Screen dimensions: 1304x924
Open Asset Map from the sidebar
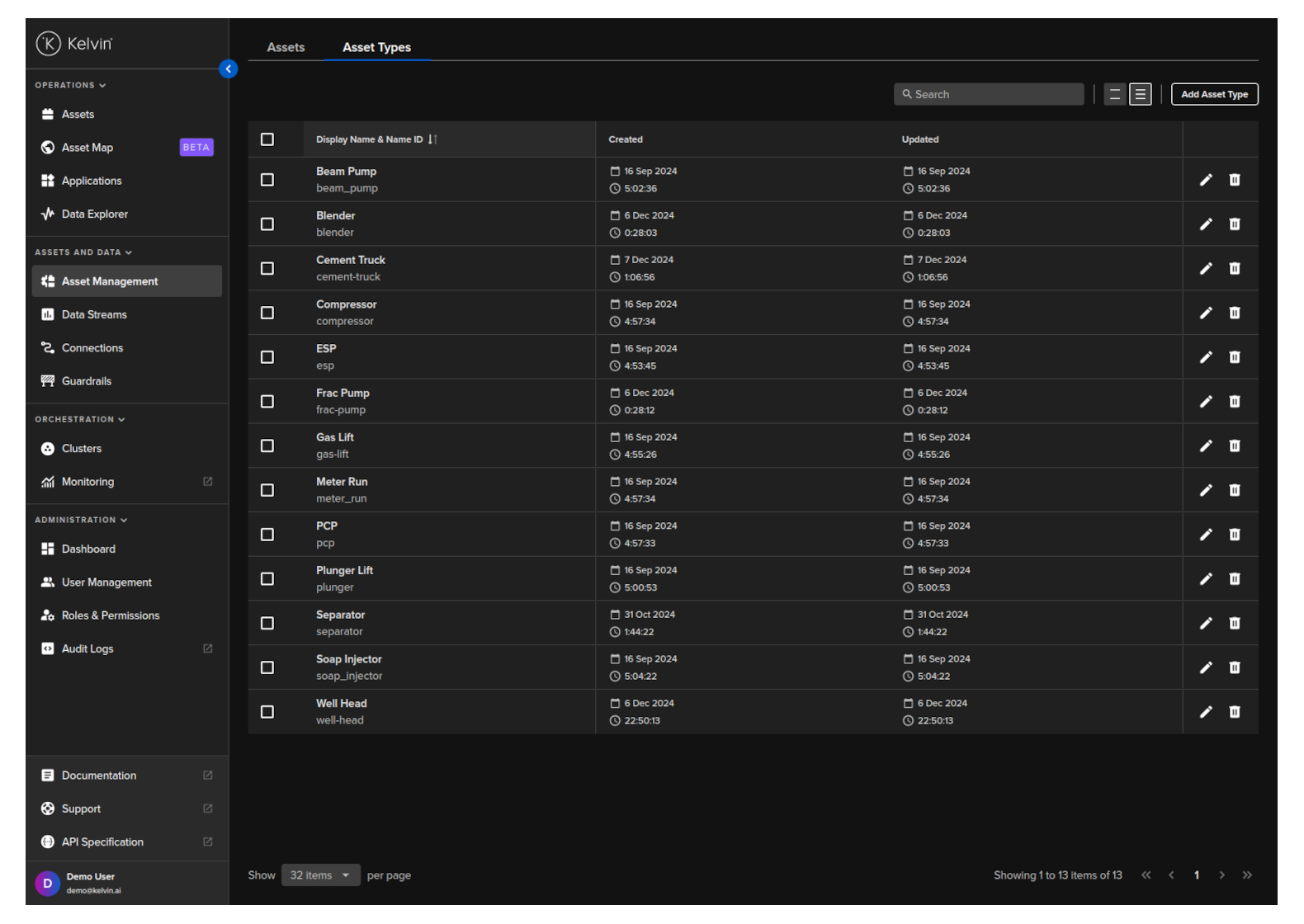[87, 148]
